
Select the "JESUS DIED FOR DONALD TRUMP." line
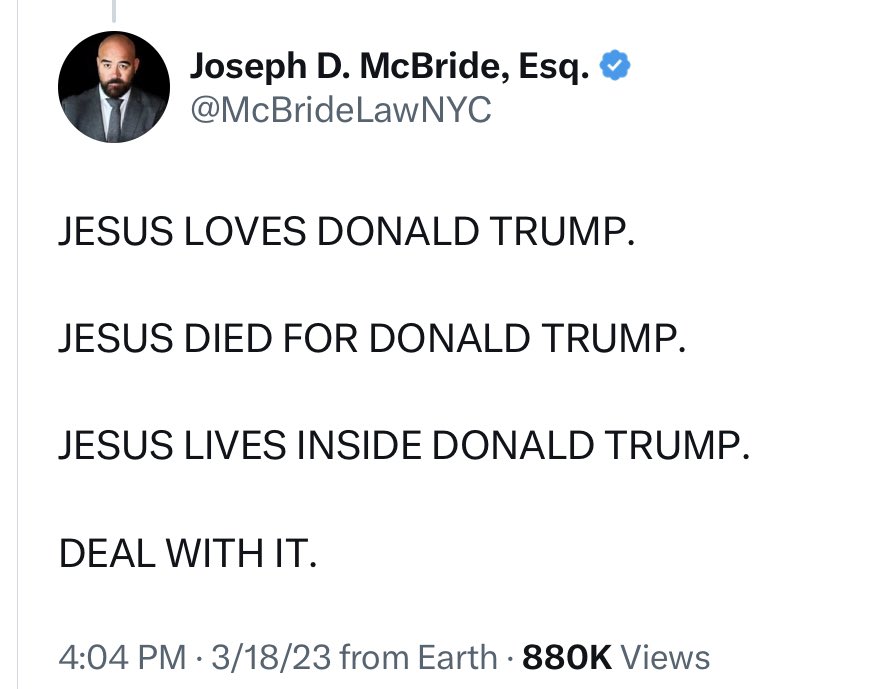[372, 338]
